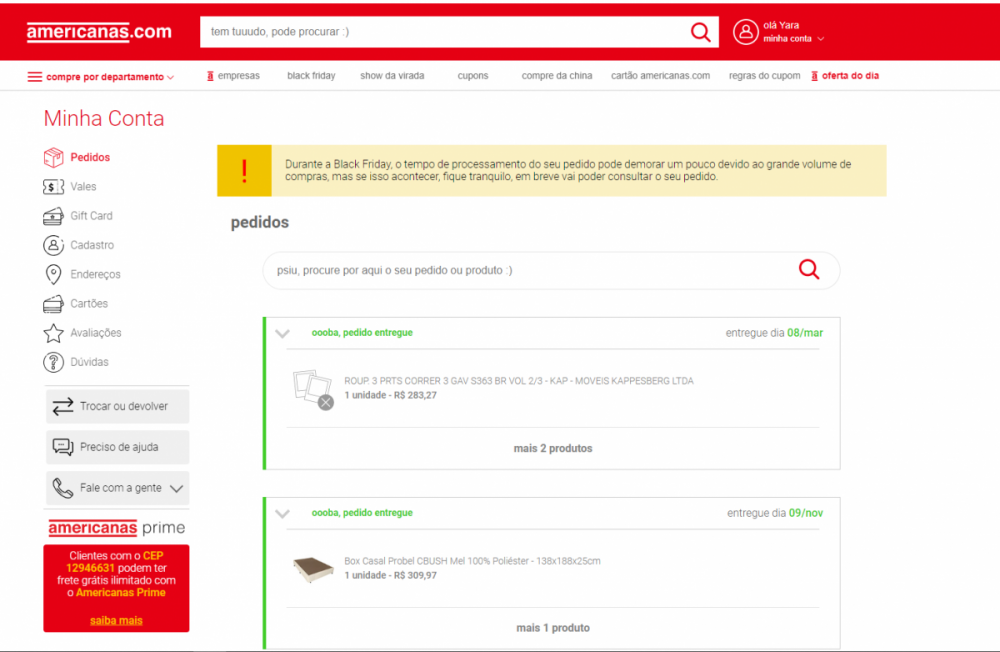
Task: Click the orders search magnifier icon
Action: (809, 269)
